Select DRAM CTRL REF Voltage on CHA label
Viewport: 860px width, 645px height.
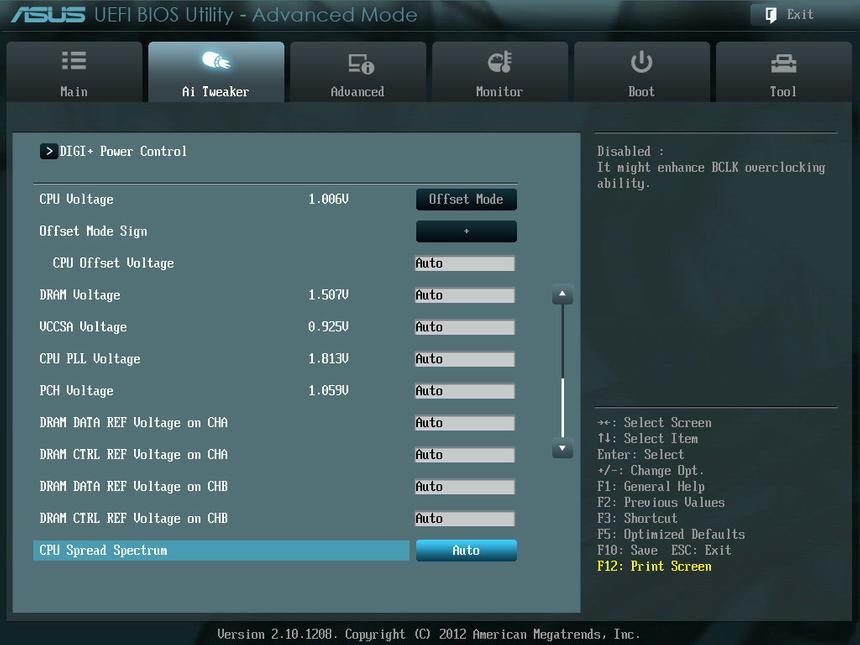[x=133, y=455]
